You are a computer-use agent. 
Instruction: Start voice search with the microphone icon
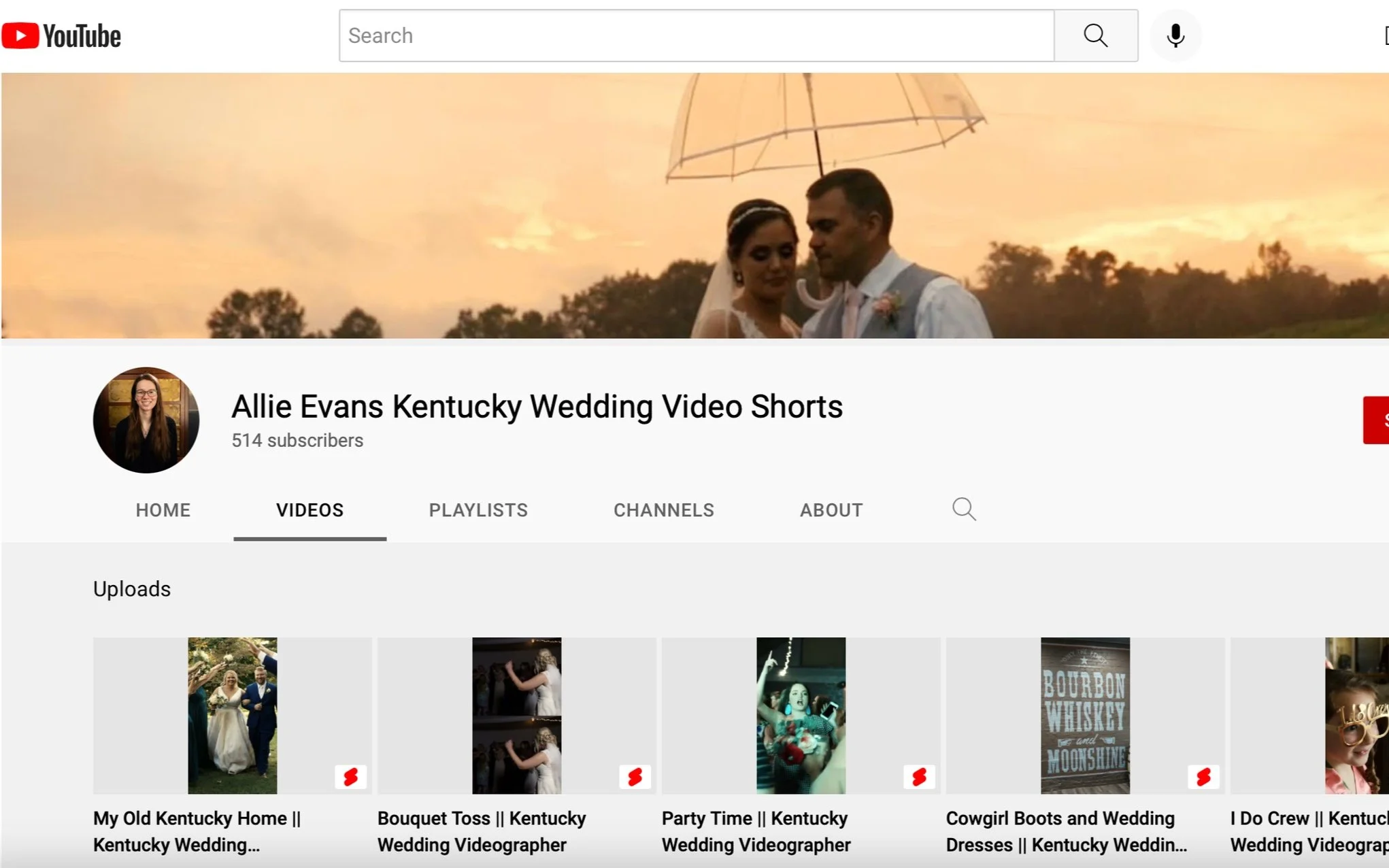point(1175,35)
